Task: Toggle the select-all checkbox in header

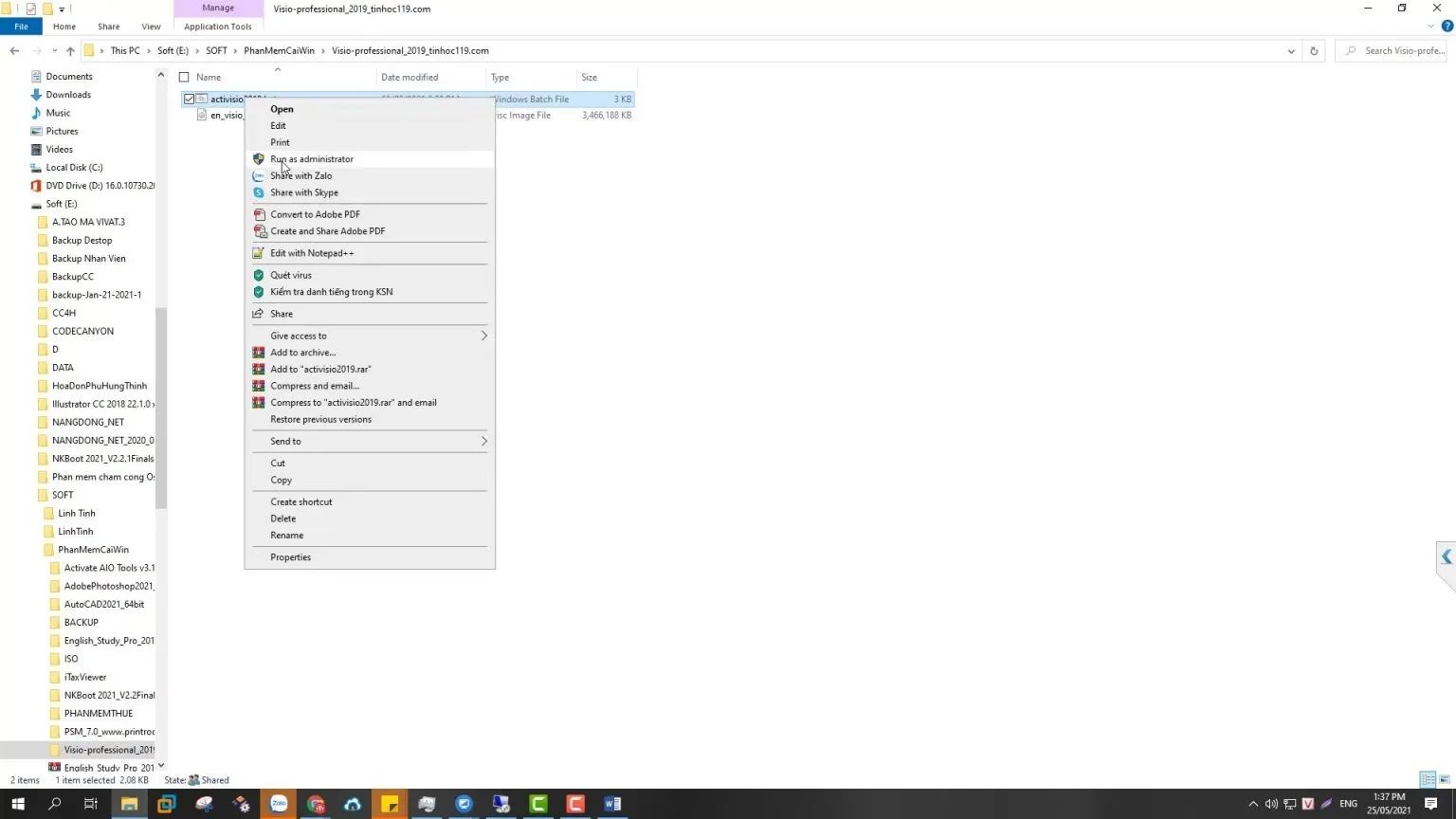Action: (x=184, y=77)
